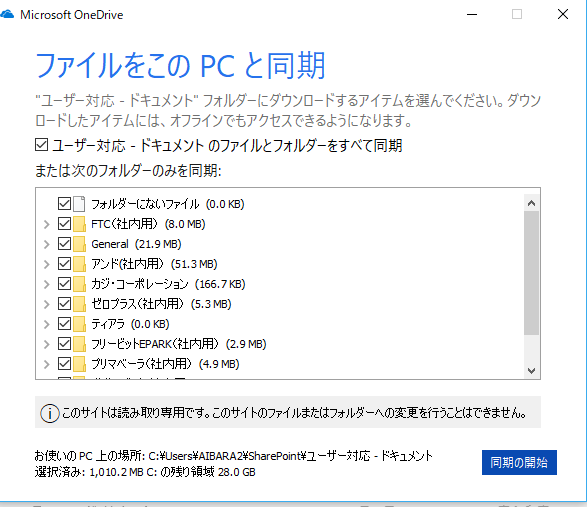
Task: Uncheck フォルダーにないファイル checkbox
Action: click(x=64, y=204)
